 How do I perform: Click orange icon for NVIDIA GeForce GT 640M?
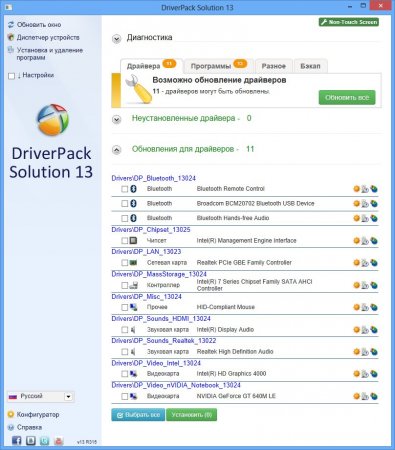click(356, 396)
